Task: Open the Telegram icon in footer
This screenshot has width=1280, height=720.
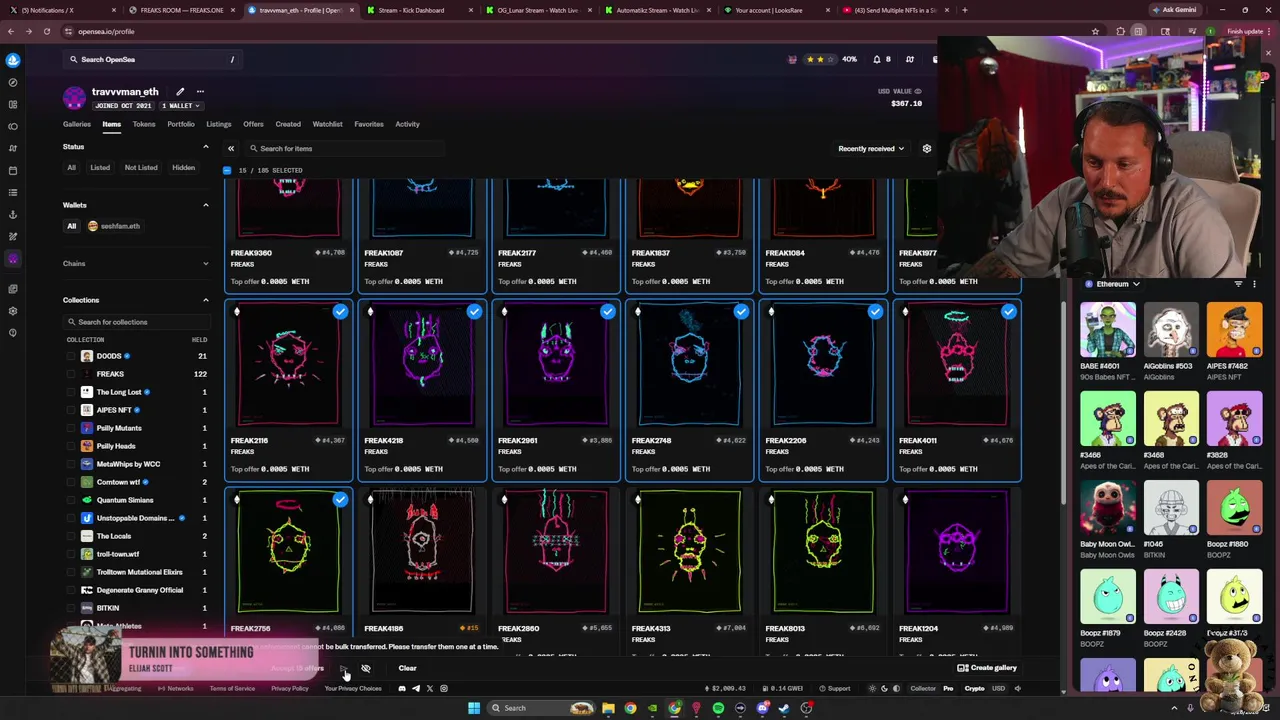Action: 416,688
